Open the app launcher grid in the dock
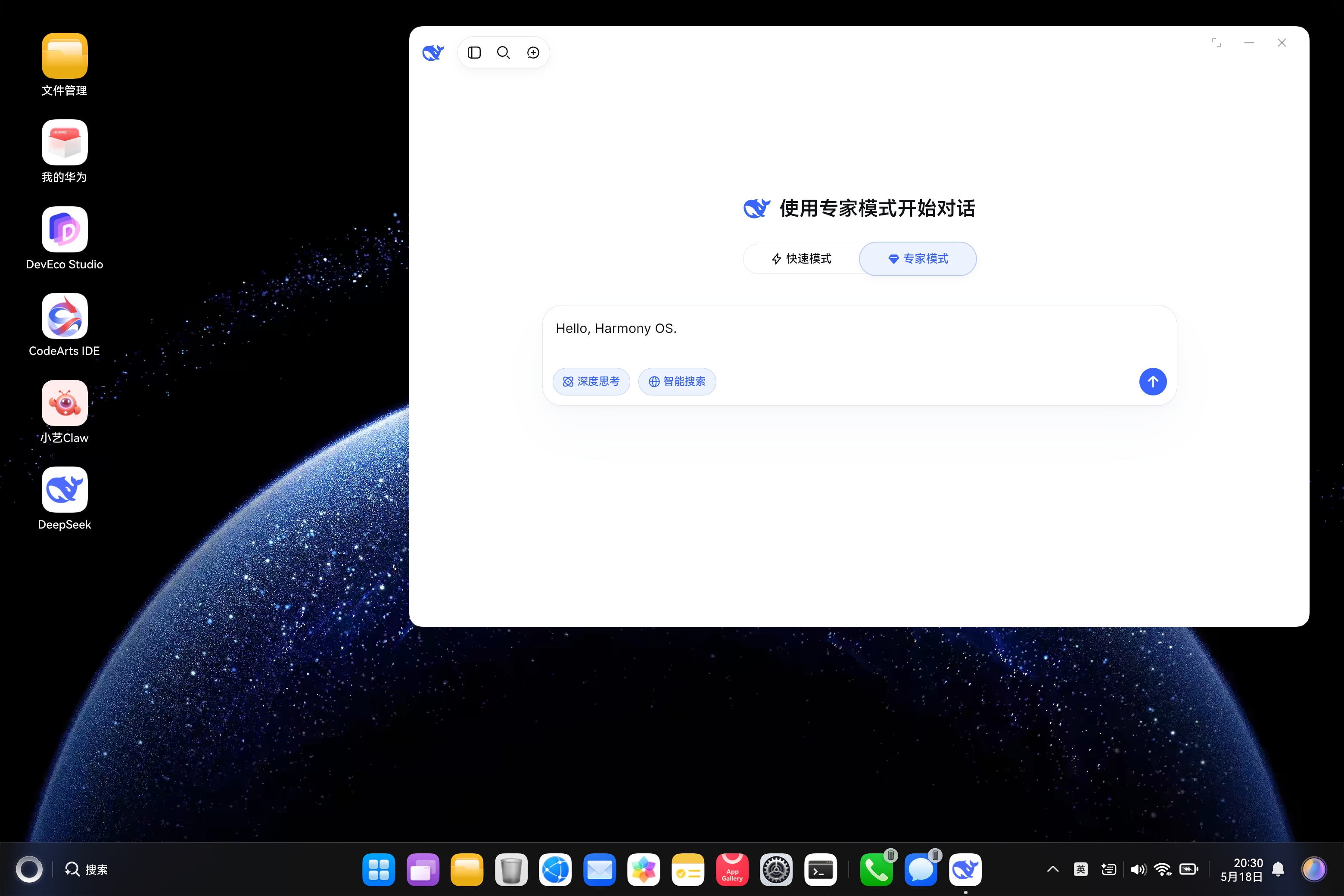Image resolution: width=1344 pixels, height=896 pixels. point(378,870)
